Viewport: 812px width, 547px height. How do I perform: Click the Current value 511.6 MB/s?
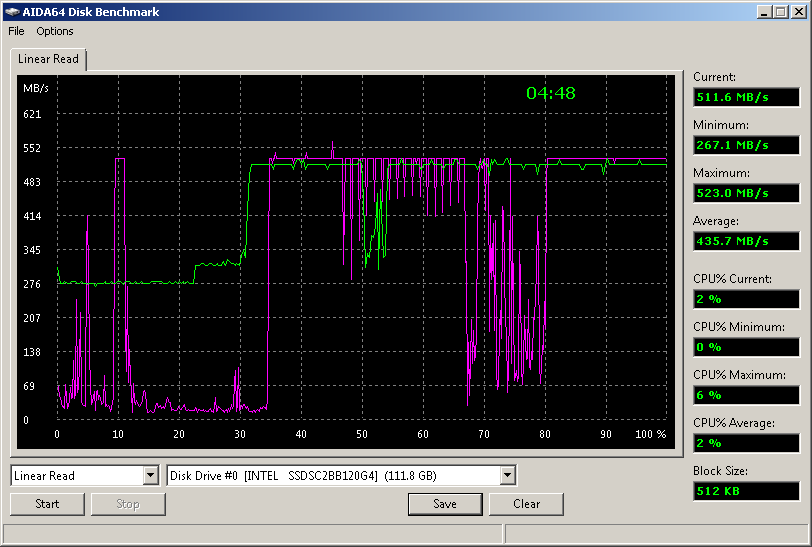pos(746,97)
